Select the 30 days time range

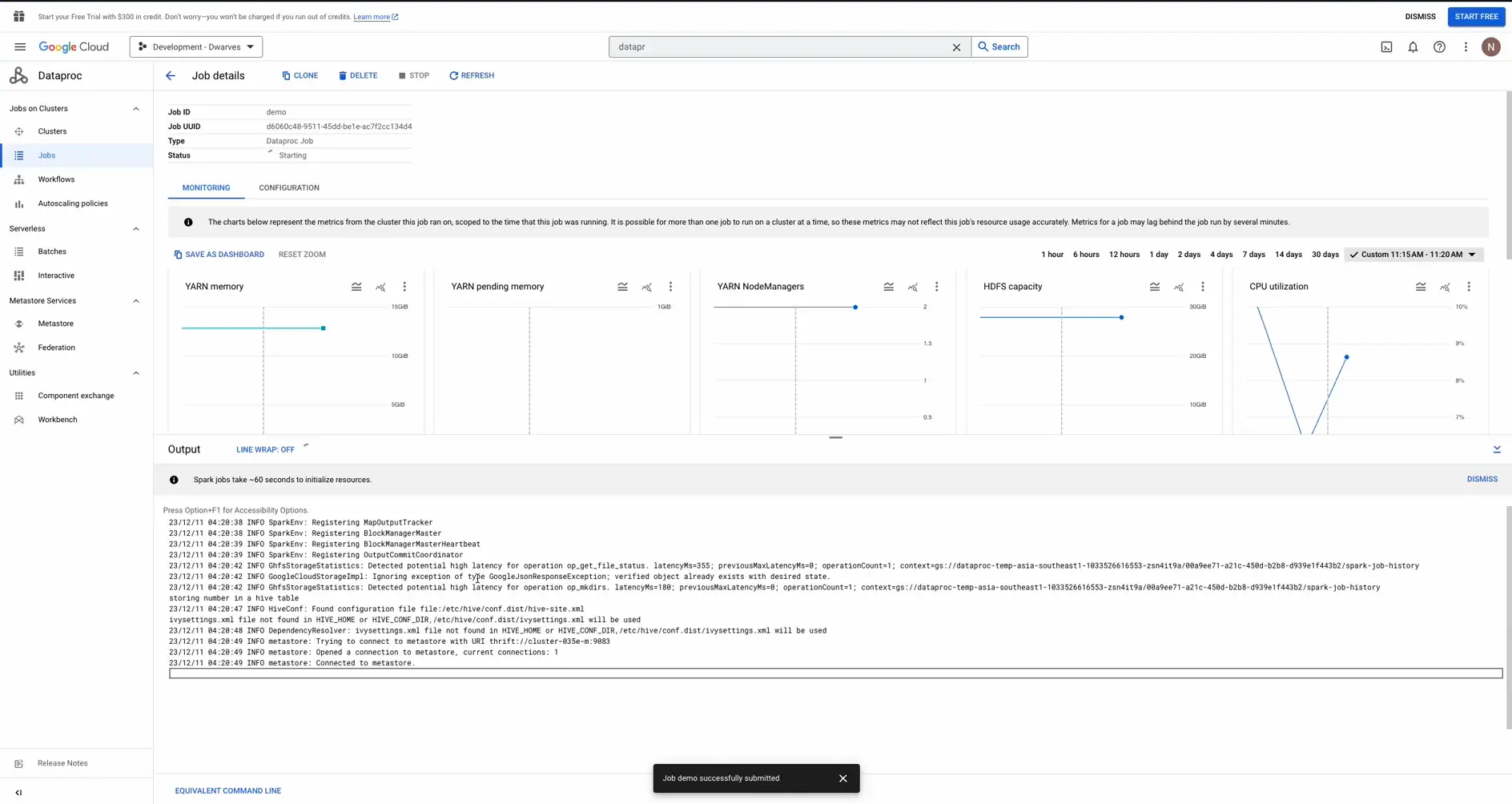coord(1325,255)
